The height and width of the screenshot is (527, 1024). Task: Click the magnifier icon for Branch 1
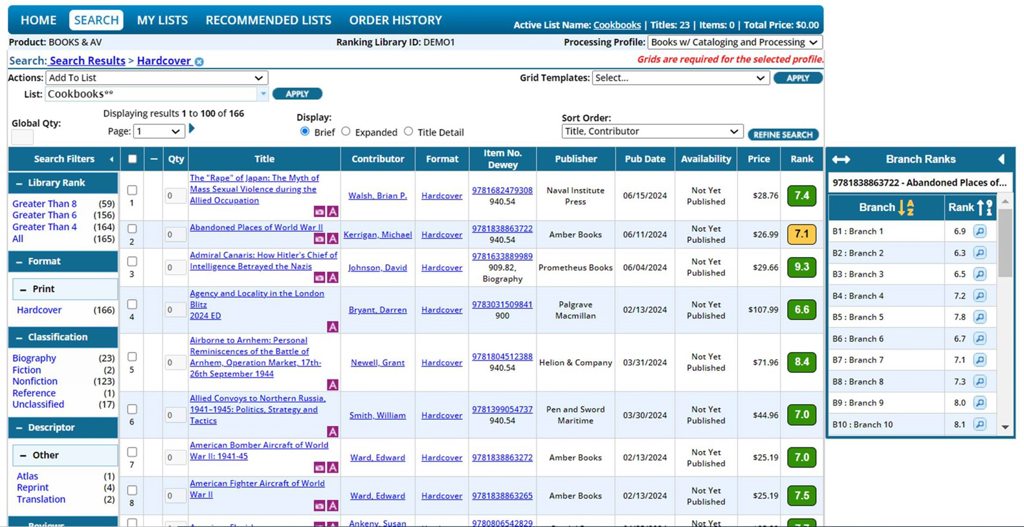[980, 231]
